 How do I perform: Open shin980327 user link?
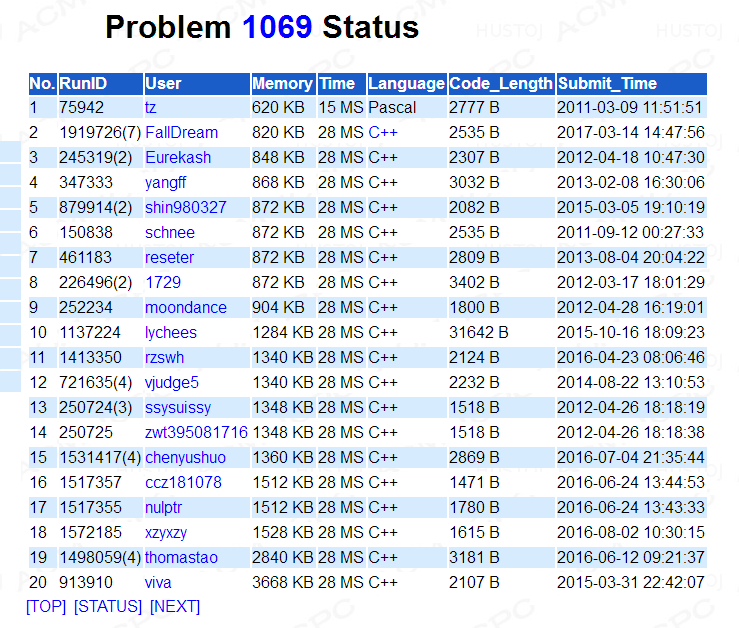click(186, 207)
